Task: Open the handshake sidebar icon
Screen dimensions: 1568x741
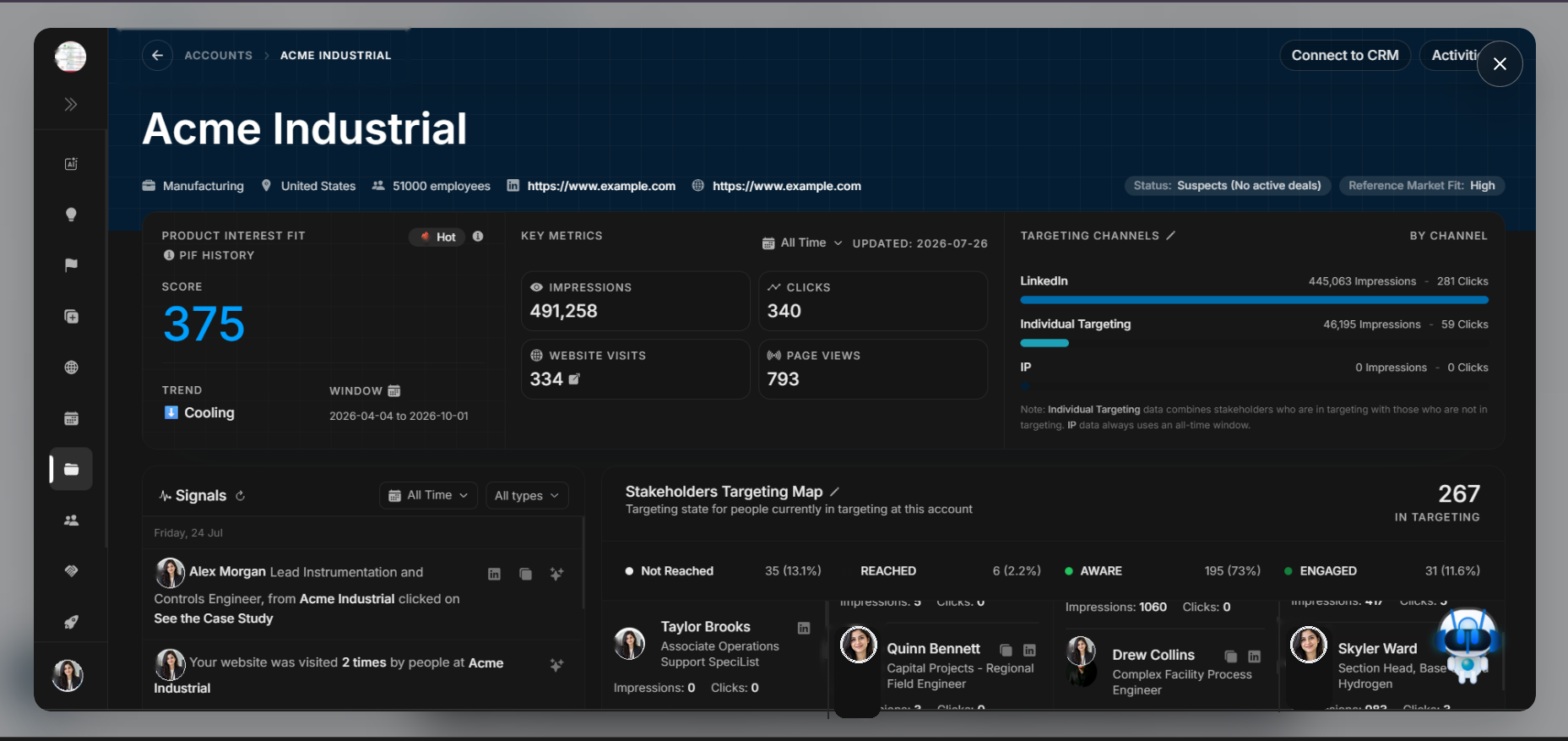Action: click(x=71, y=571)
